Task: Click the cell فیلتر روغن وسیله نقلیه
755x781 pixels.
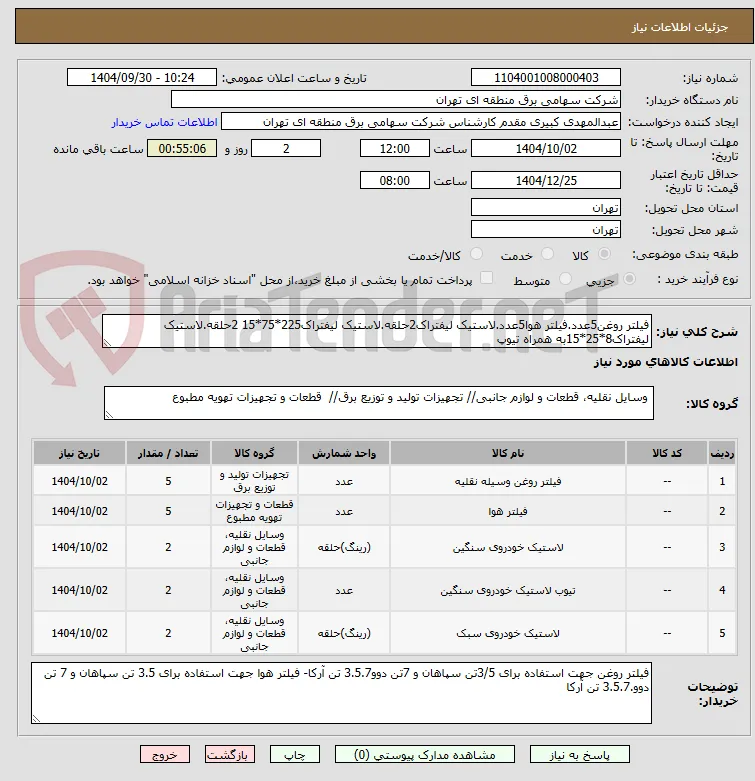Action: click(508, 481)
